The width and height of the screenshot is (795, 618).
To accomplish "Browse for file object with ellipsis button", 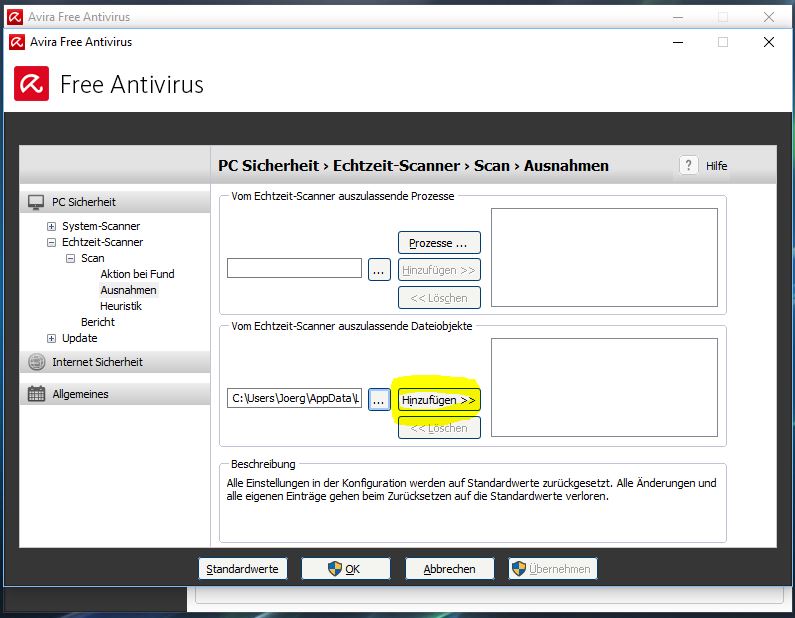I will pos(379,399).
